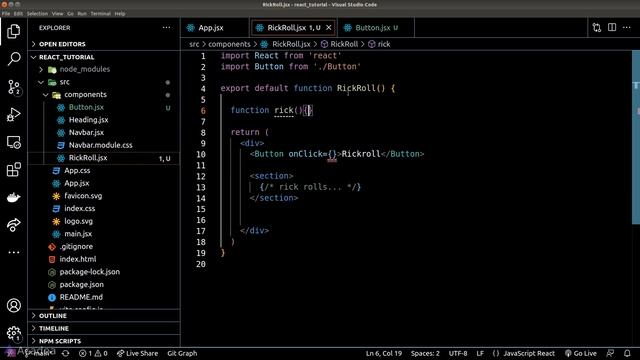Click components in the breadcrumb path

coord(229,44)
